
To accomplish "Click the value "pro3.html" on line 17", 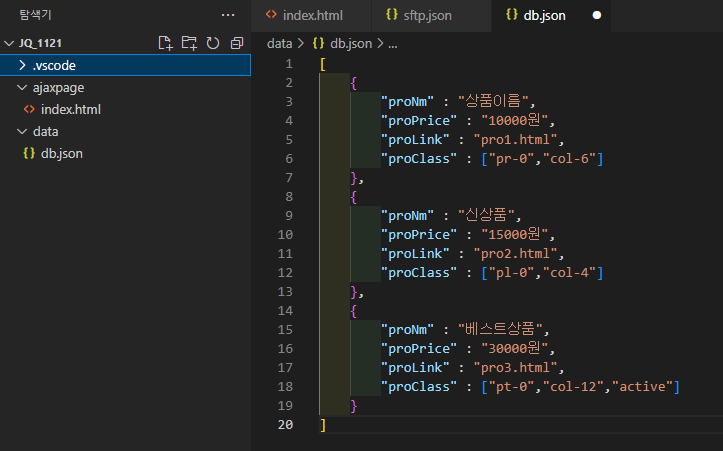I will pos(516,367).
